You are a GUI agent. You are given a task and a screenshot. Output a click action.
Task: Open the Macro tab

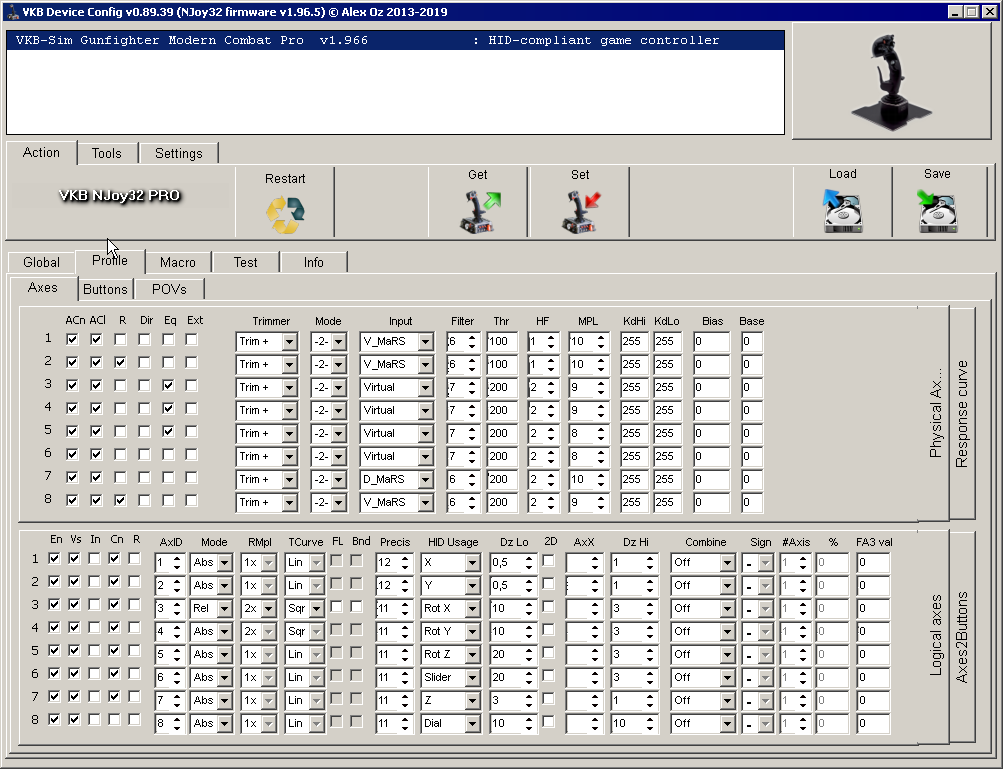(x=178, y=262)
